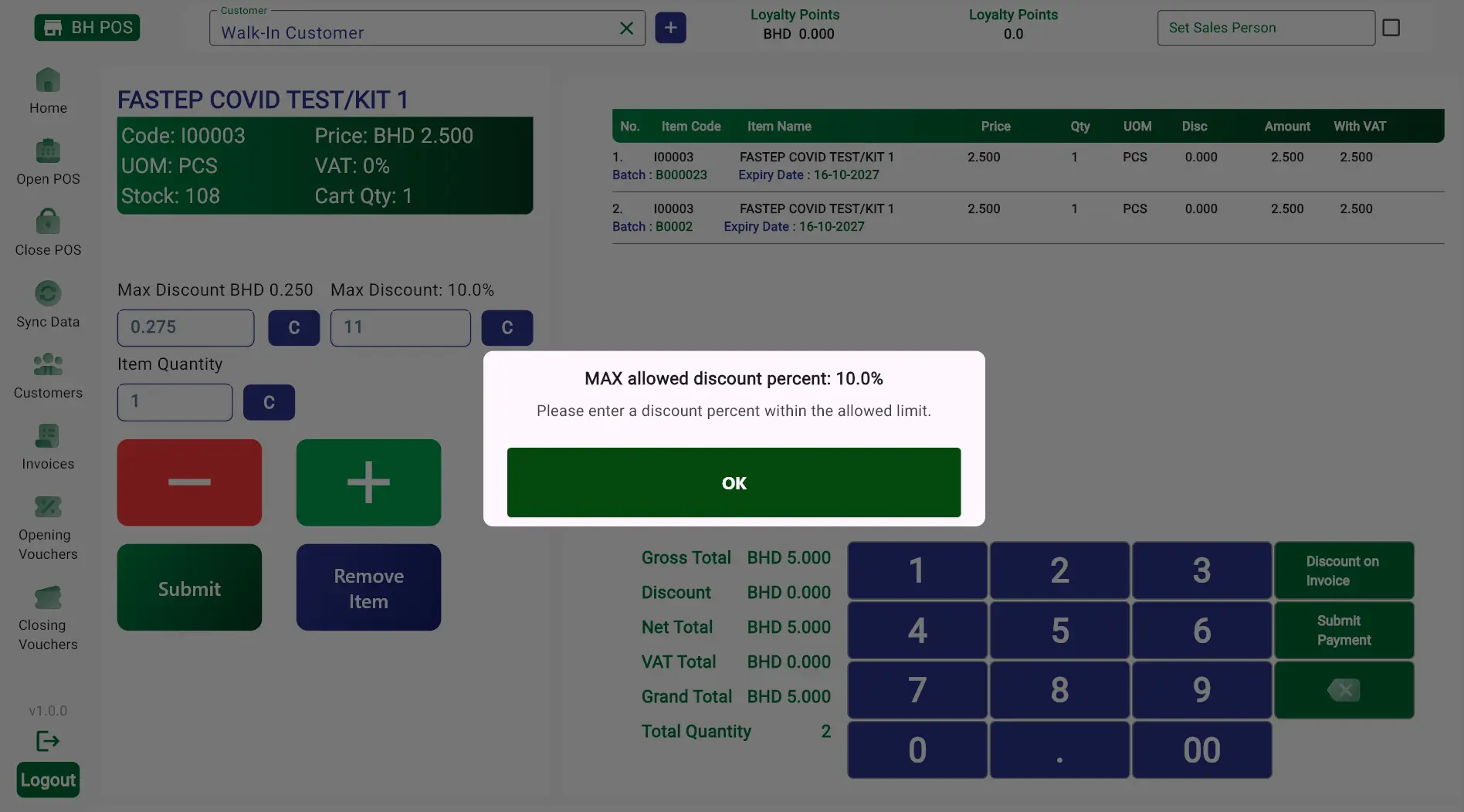Click the Total Quantity value 2
1464x812 pixels.
tap(825, 731)
